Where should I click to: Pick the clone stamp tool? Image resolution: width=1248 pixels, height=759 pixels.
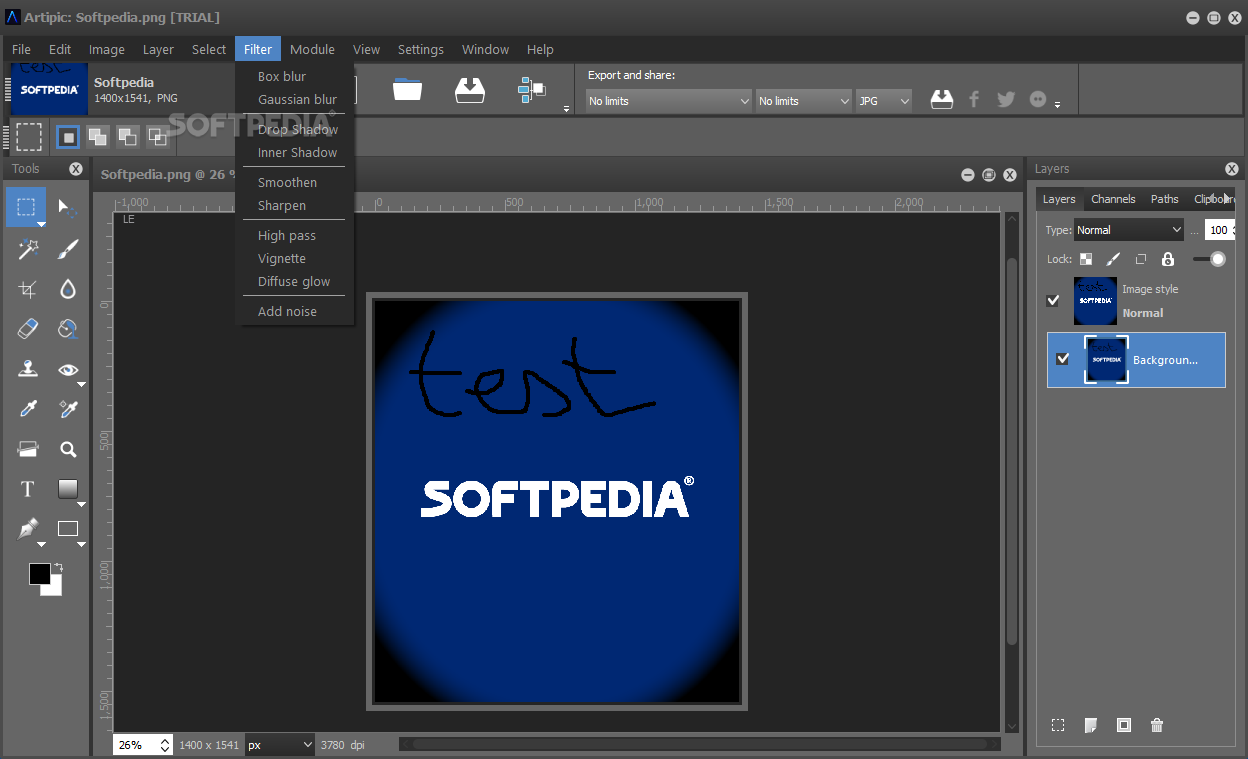tap(27, 369)
